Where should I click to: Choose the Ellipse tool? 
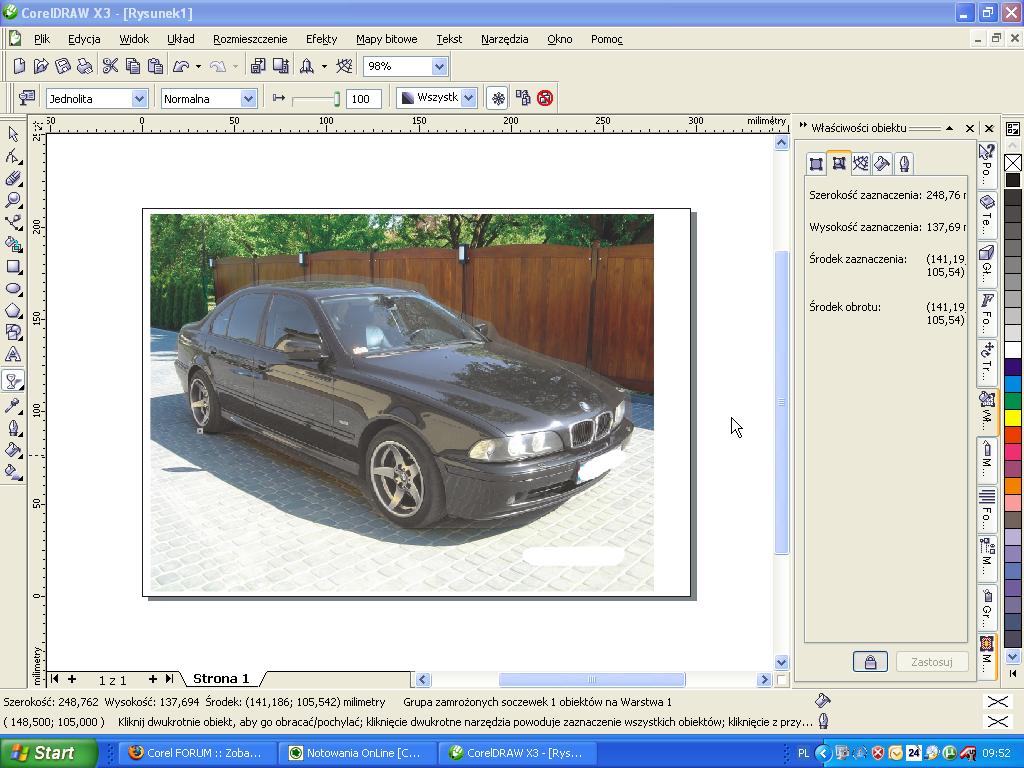pyautogui.click(x=13, y=289)
